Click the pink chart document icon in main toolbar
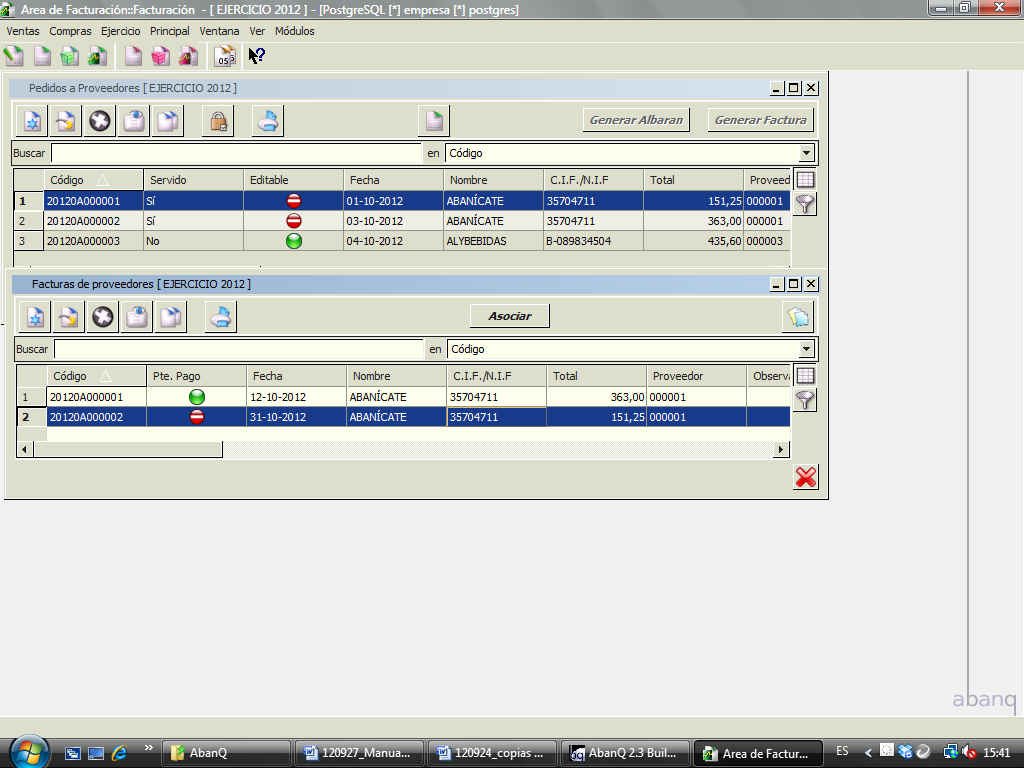The width and height of the screenshot is (1024, 768). pos(188,56)
